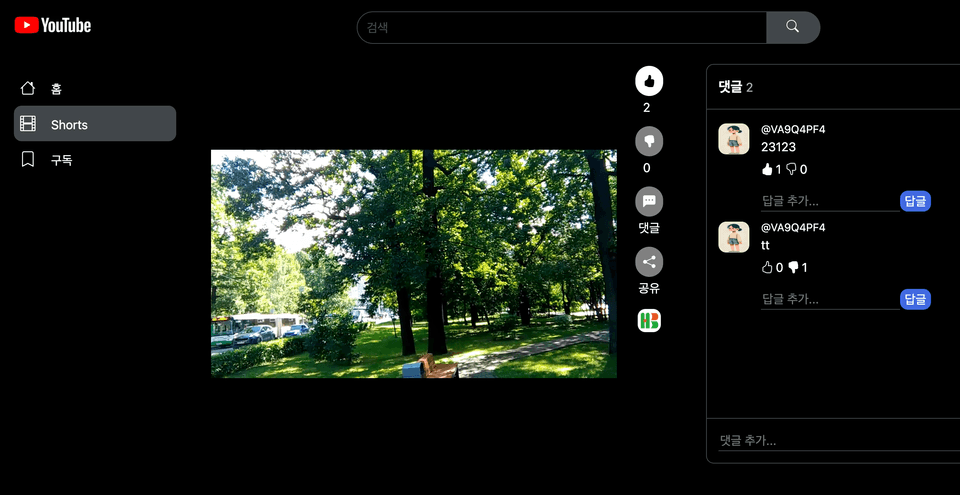Click avatar of the tt commenter
960x495 pixels.
coord(733,237)
